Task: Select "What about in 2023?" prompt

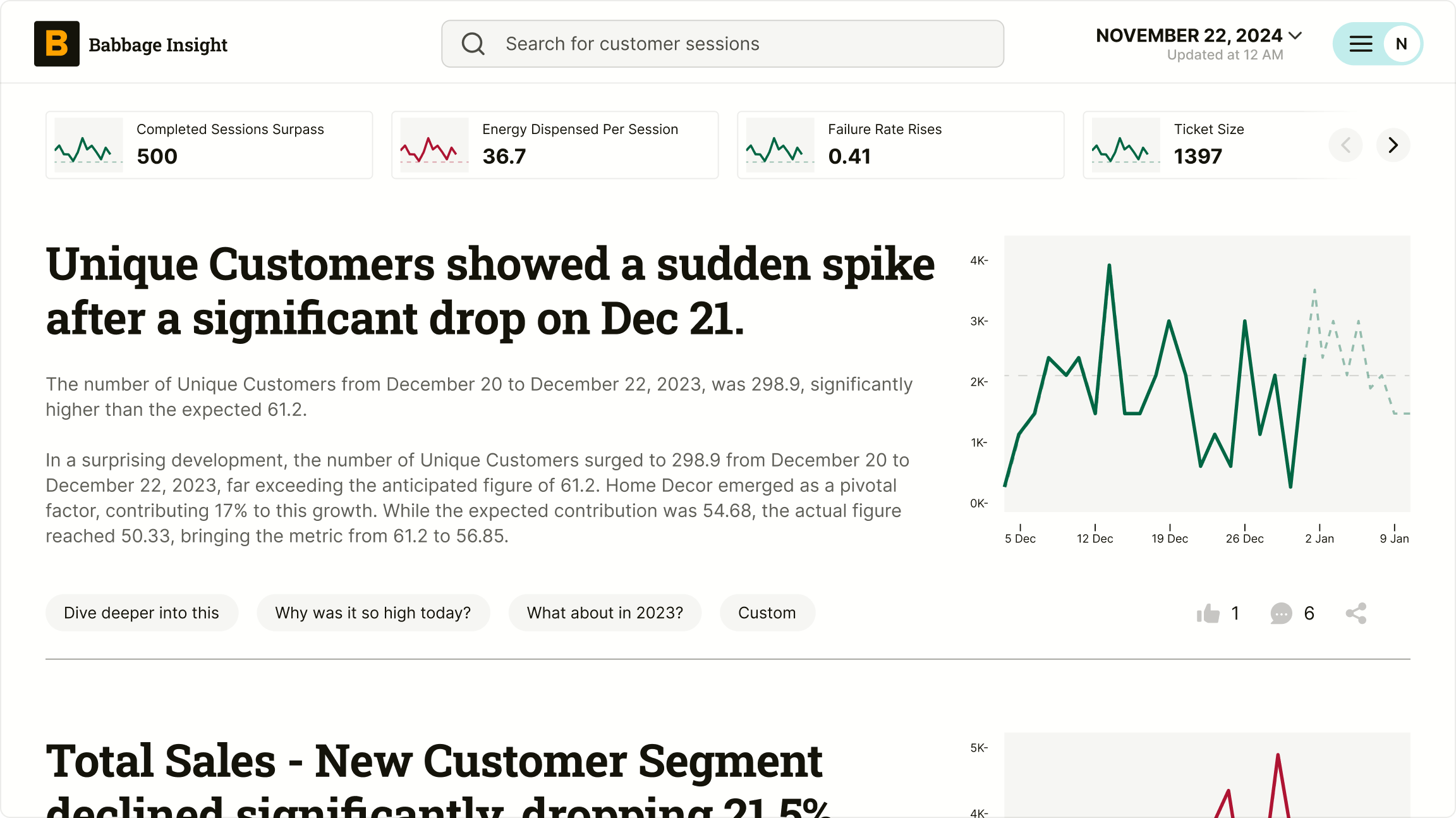Action: (x=605, y=613)
